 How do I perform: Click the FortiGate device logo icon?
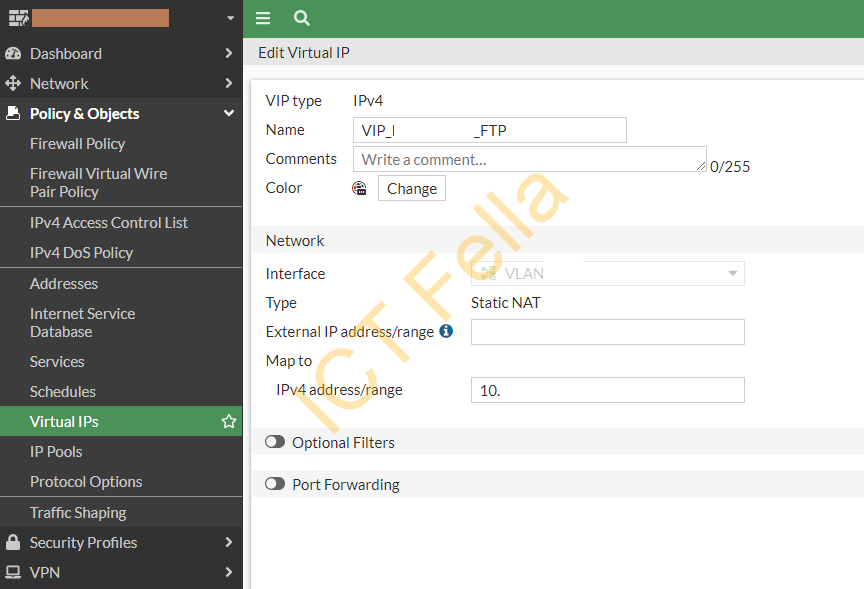(18, 18)
